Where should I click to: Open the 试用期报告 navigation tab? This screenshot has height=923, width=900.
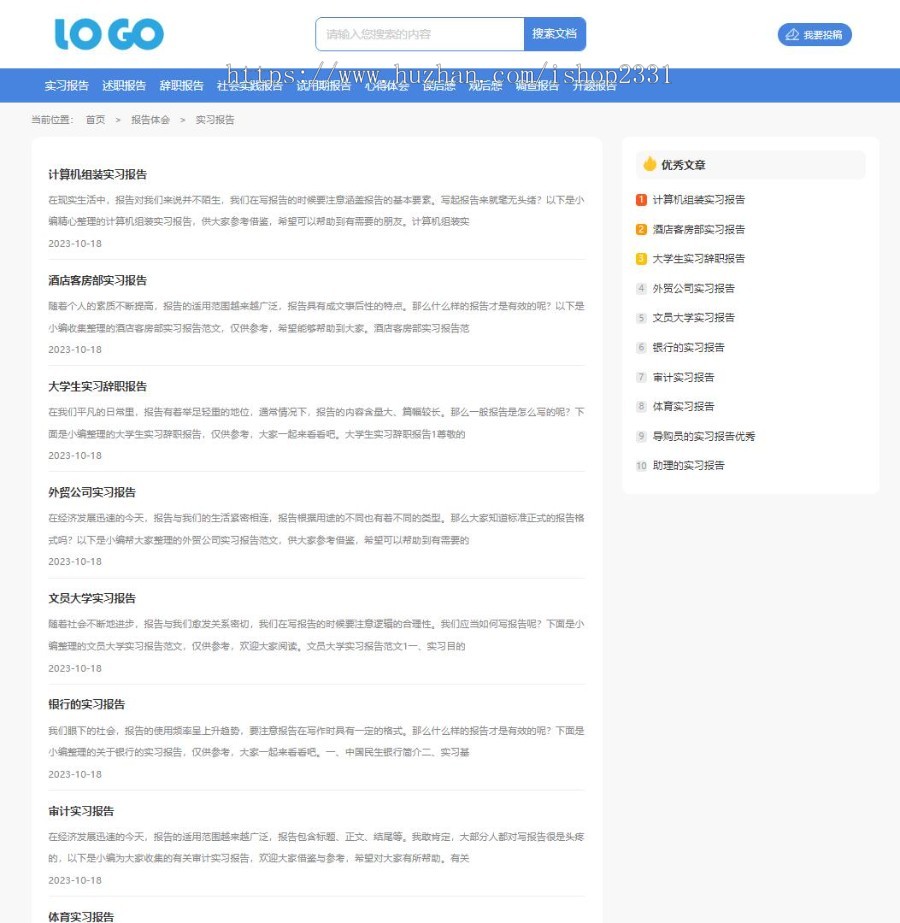[x=324, y=85]
